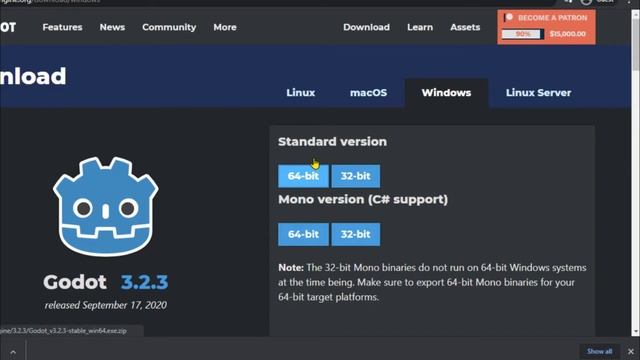
Task: Open the More navigation menu
Action: 225,27
